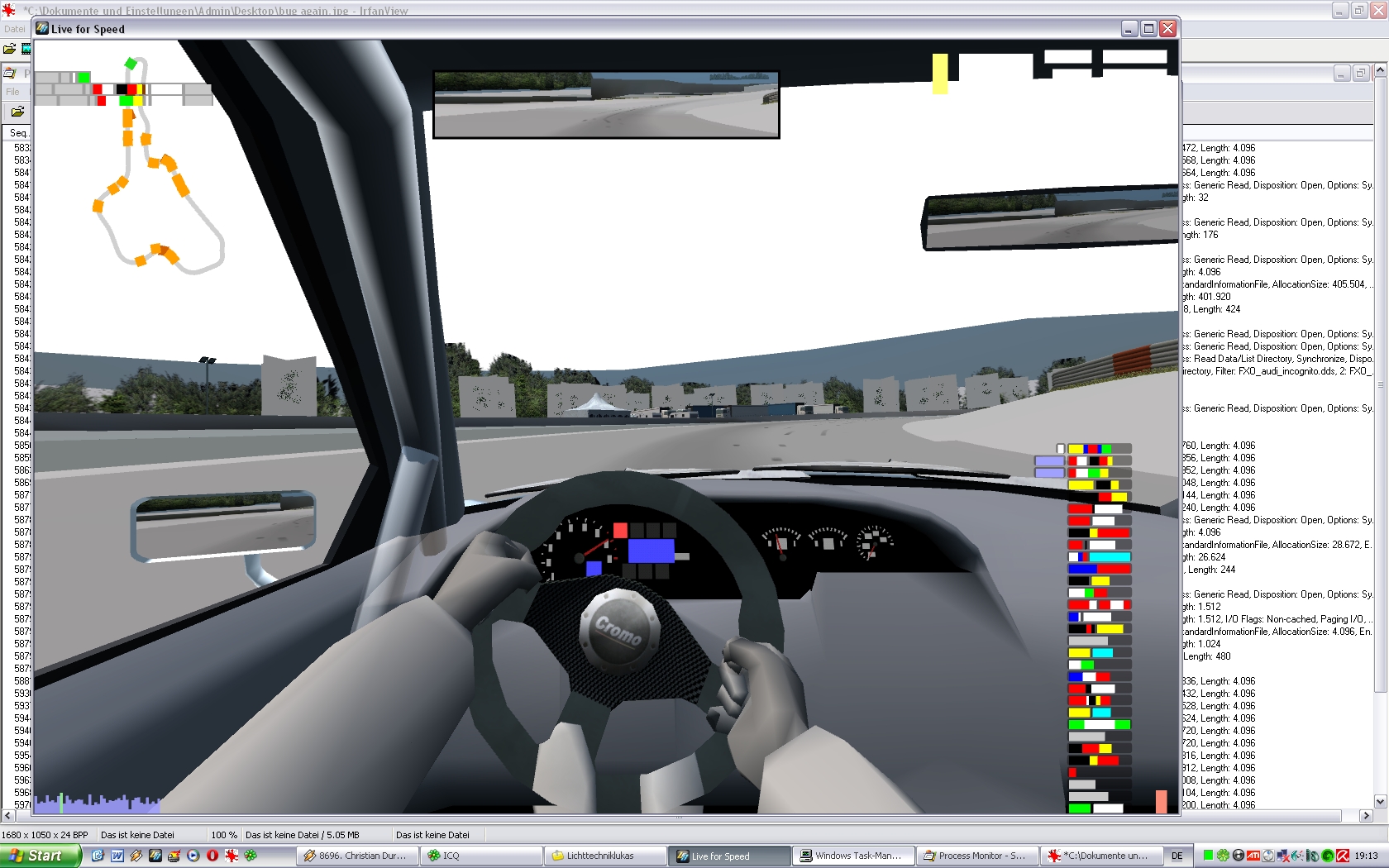Switch to Process Monitor taskbar button

coord(977,856)
